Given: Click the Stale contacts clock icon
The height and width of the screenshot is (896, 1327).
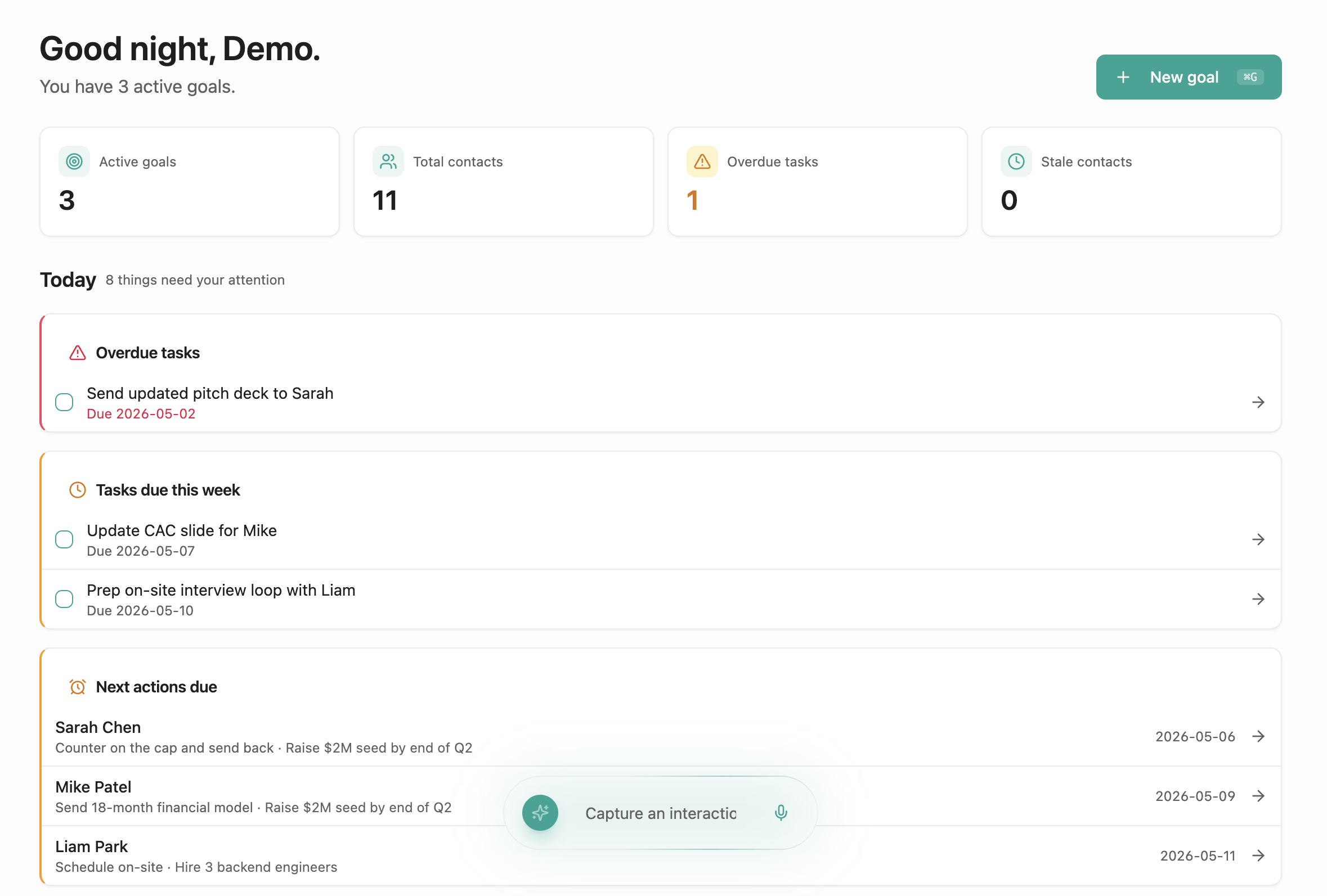Looking at the screenshot, I should pyautogui.click(x=1016, y=161).
